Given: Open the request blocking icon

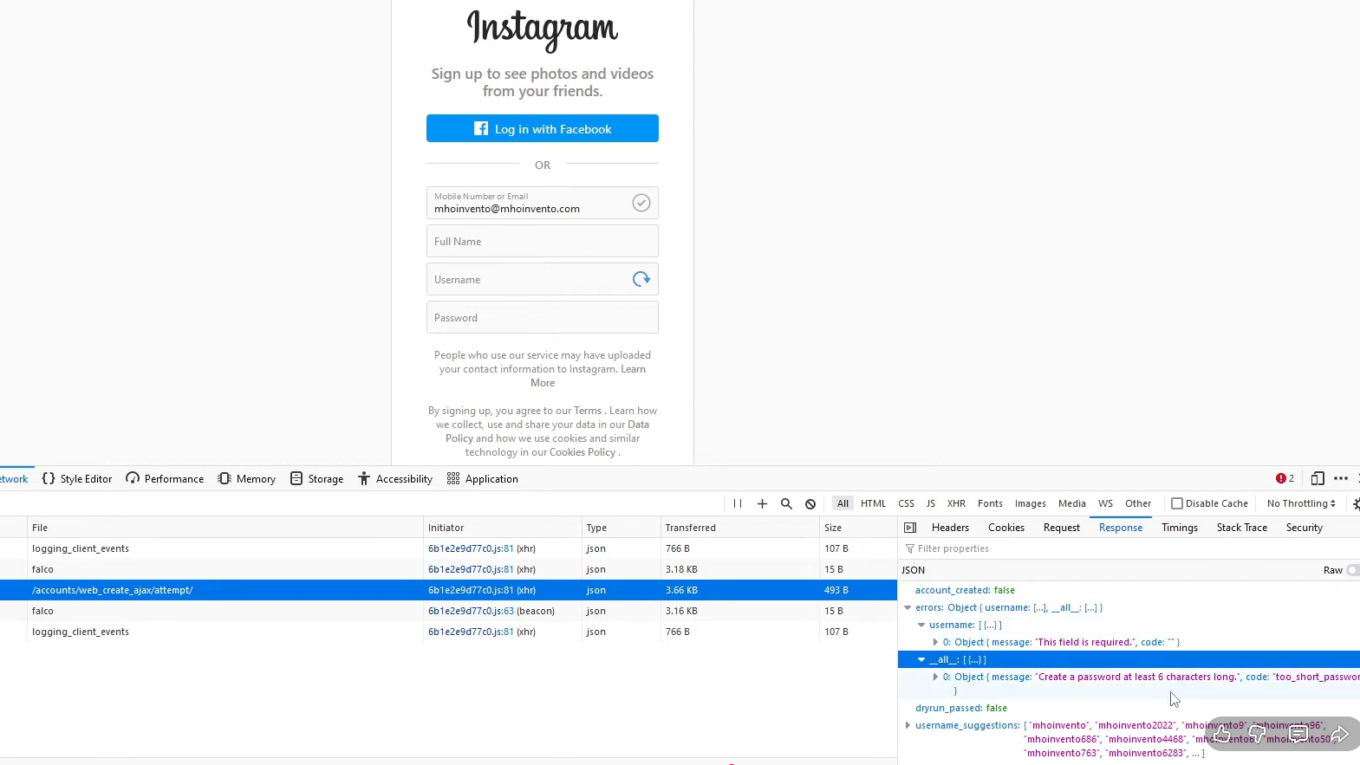Looking at the screenshot, I should pyautogui.click(x=810, y=504).
